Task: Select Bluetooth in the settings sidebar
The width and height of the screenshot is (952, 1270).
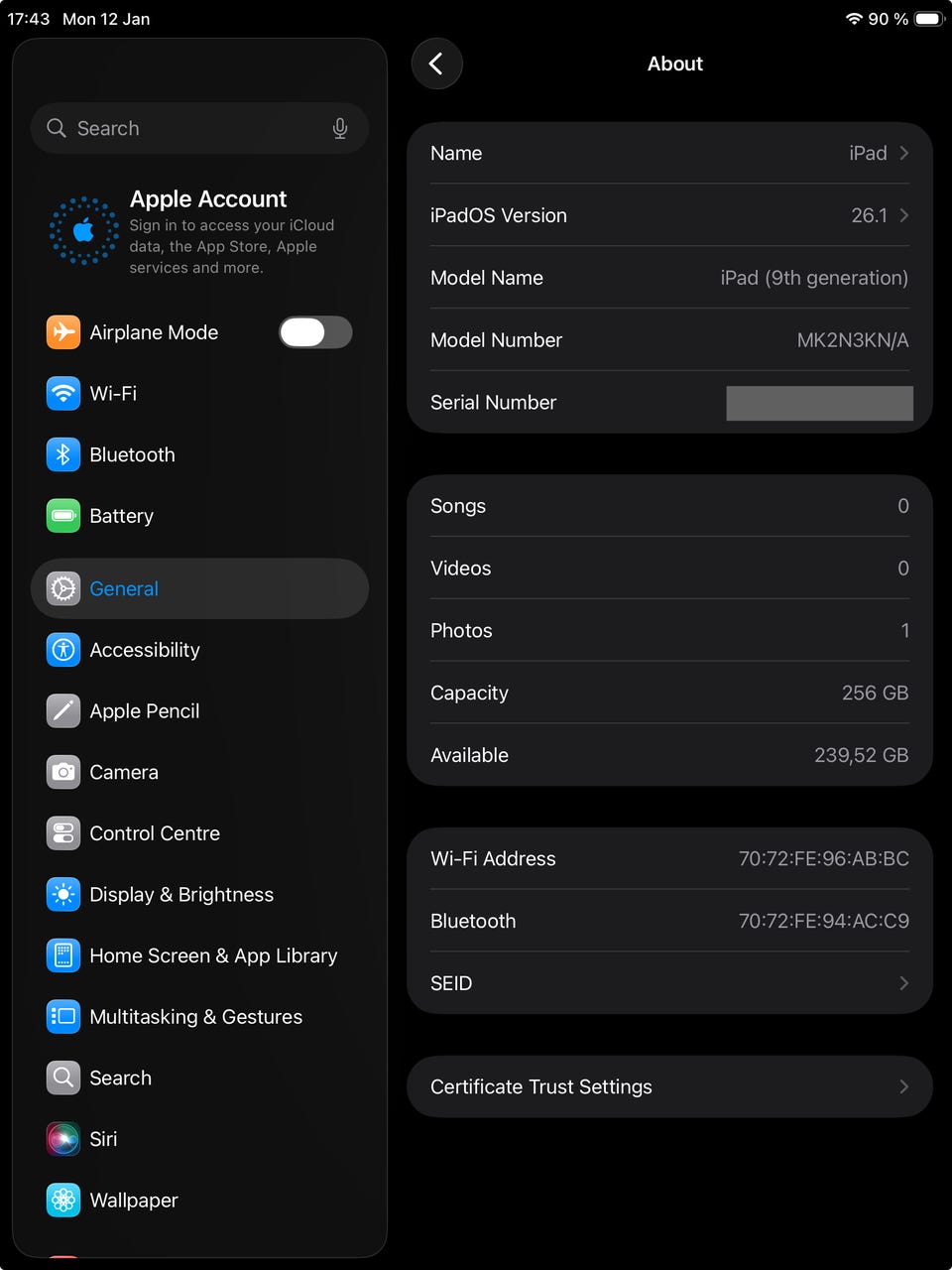Action: tap(199, 454)
